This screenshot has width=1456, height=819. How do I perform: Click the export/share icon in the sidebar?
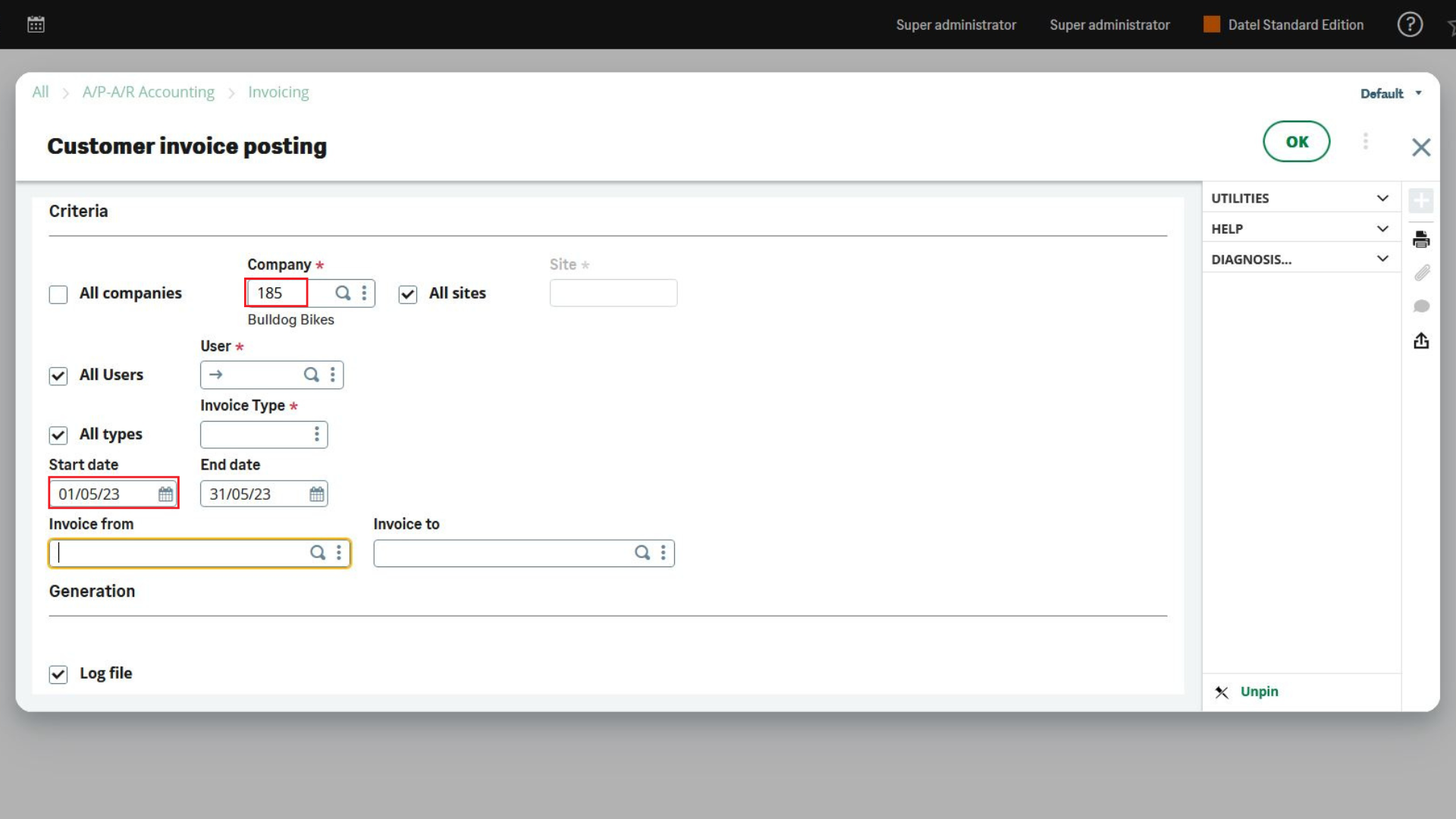pyautogui.click(x=1422, y=340)
